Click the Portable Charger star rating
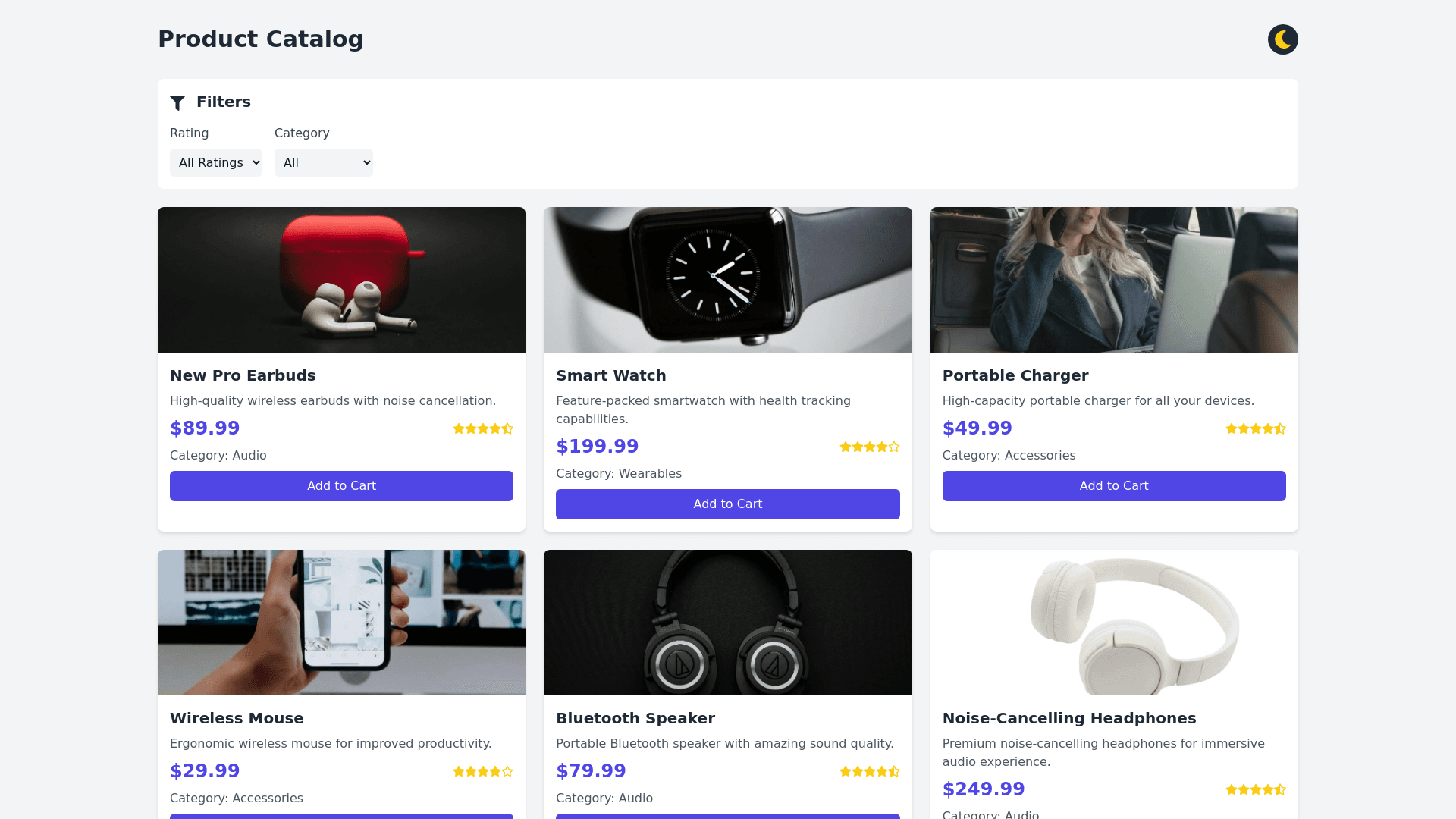This screenshot has width=1456, height=819. pyautogui.click(x=1256, y=428)
